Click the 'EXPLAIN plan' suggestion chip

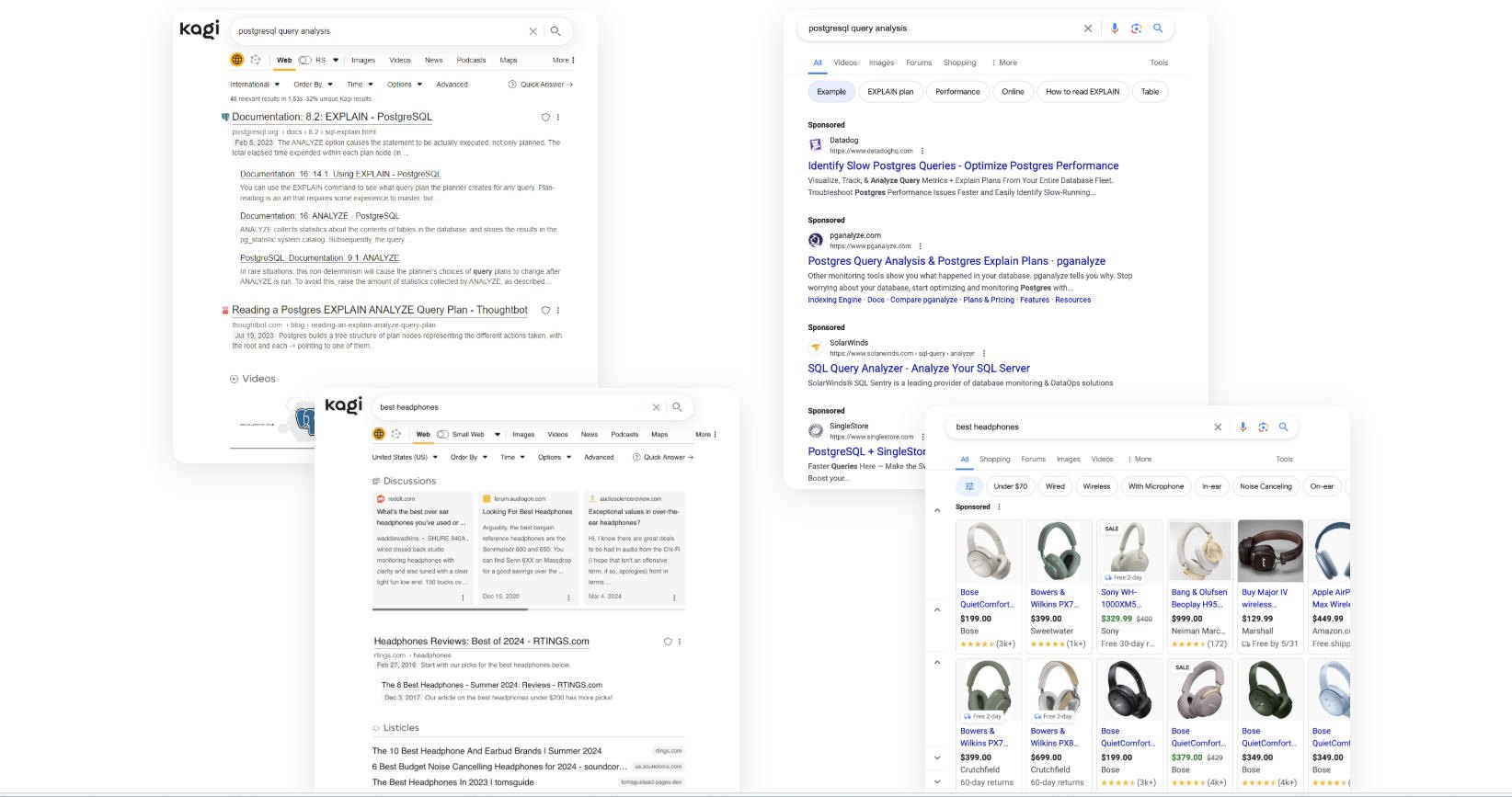[x=890, y=92]
